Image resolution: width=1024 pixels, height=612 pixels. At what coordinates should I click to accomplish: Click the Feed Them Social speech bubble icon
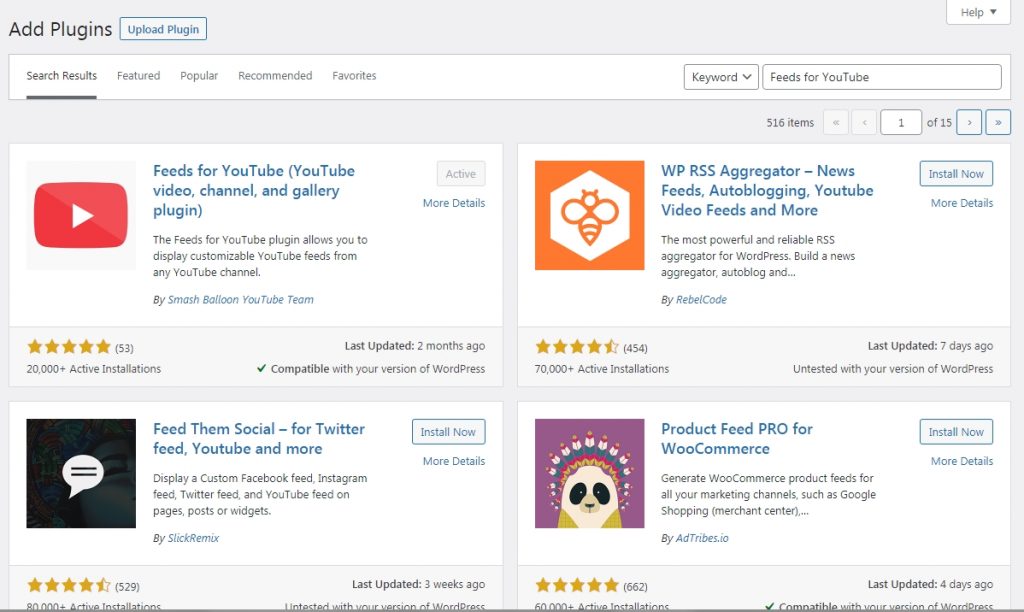coord(81,473)
